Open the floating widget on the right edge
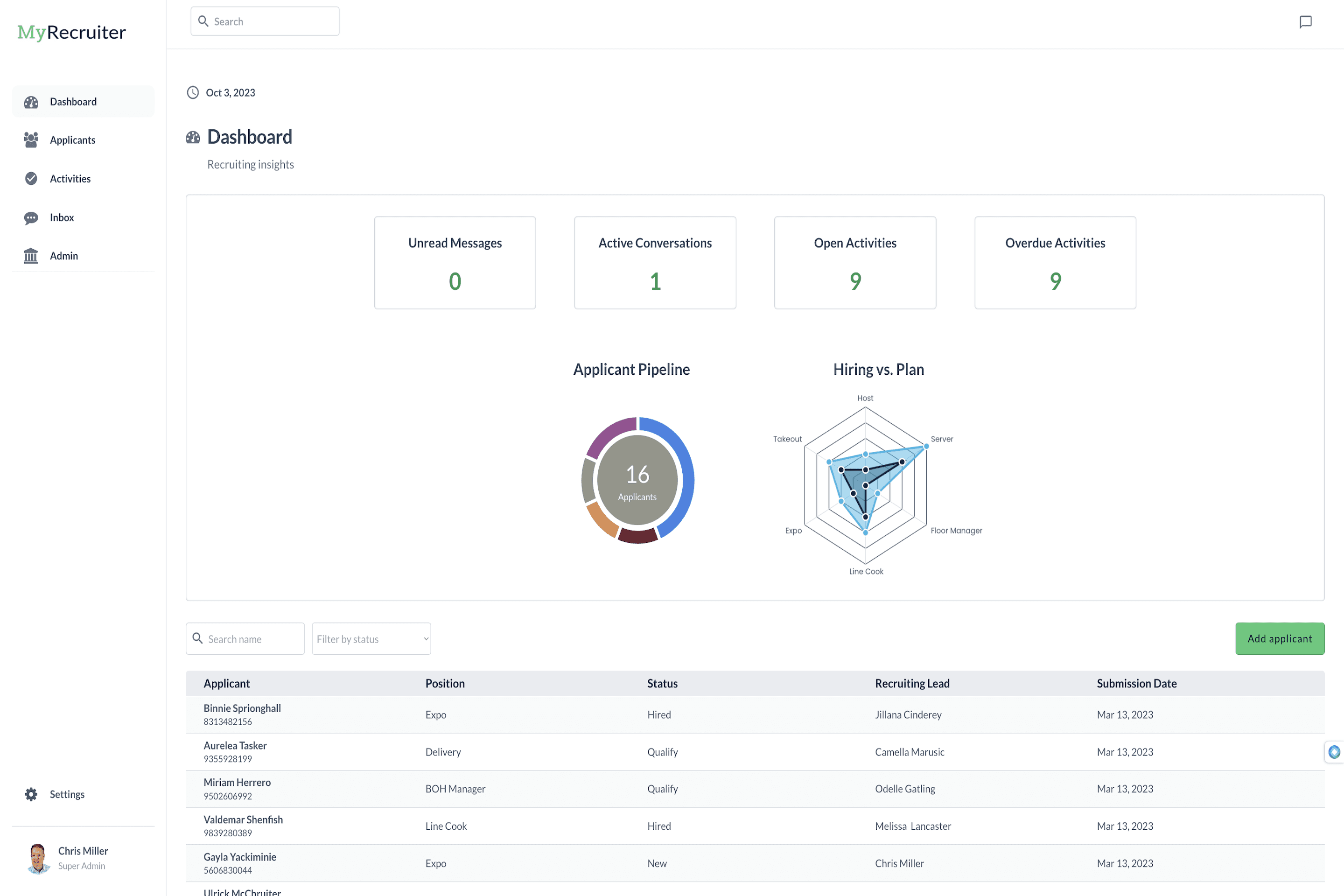1344x896 pixels. click(1334, 752)
